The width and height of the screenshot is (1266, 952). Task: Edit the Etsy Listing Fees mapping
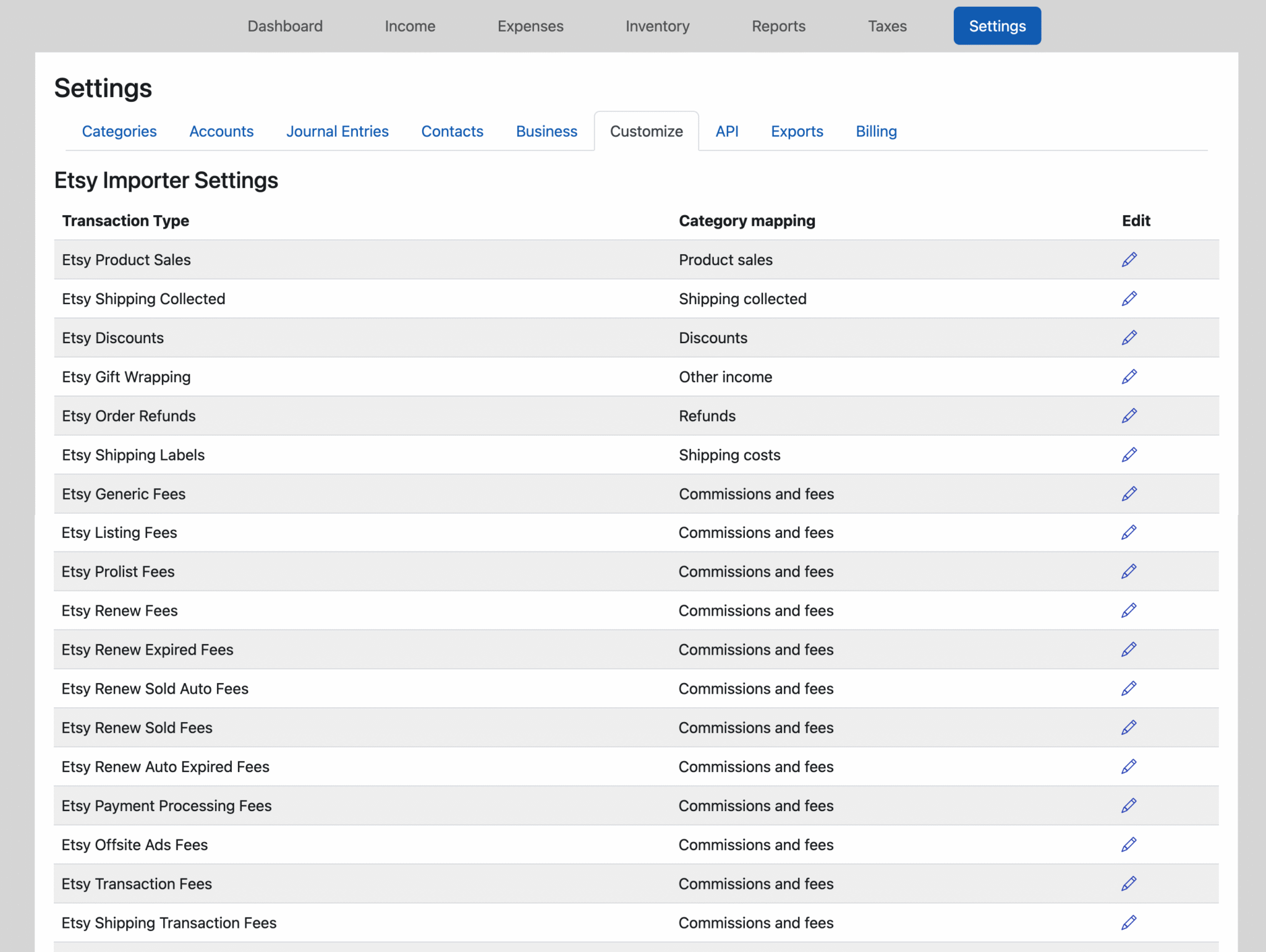point(1129,532)
